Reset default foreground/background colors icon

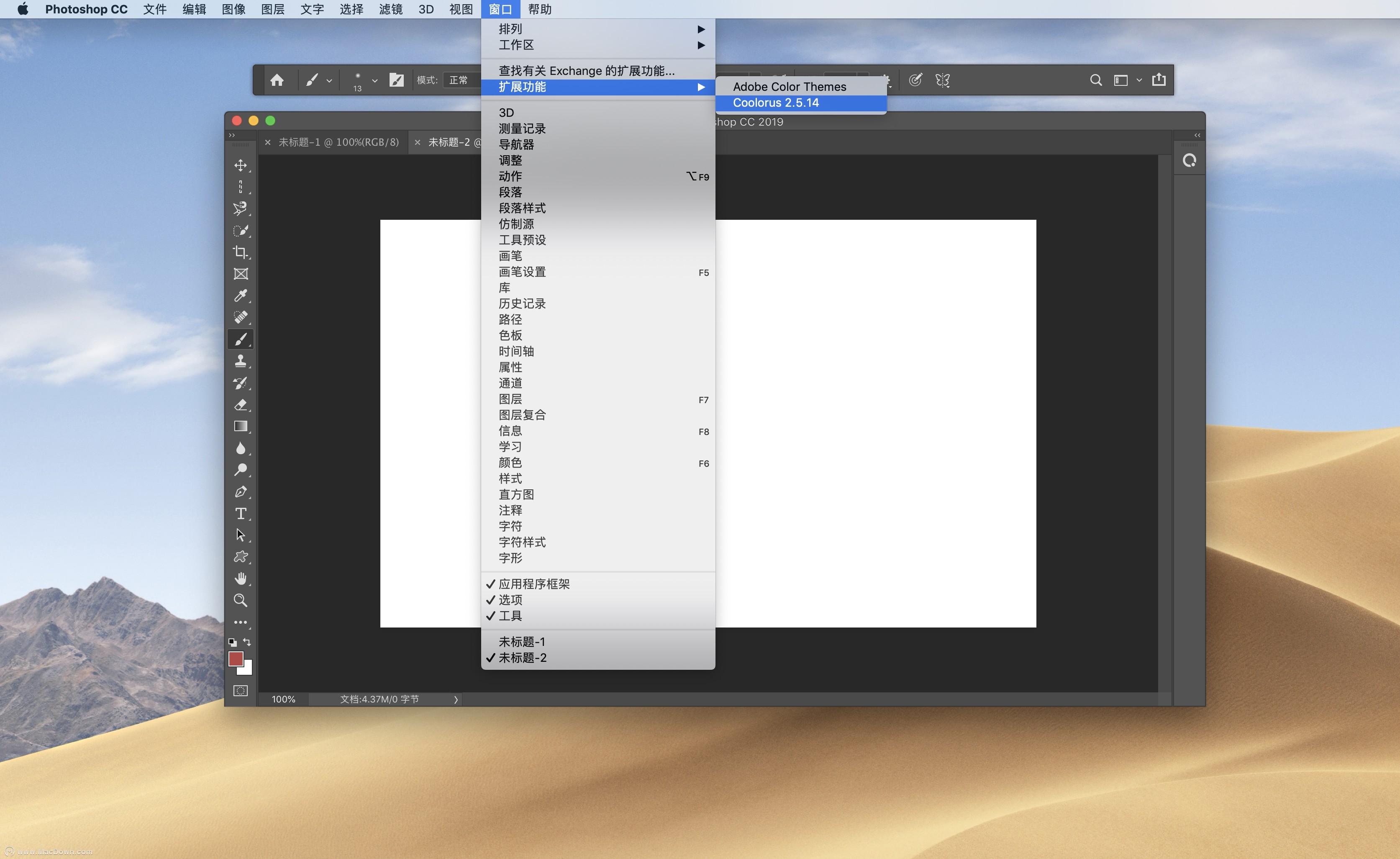(232, 642)
